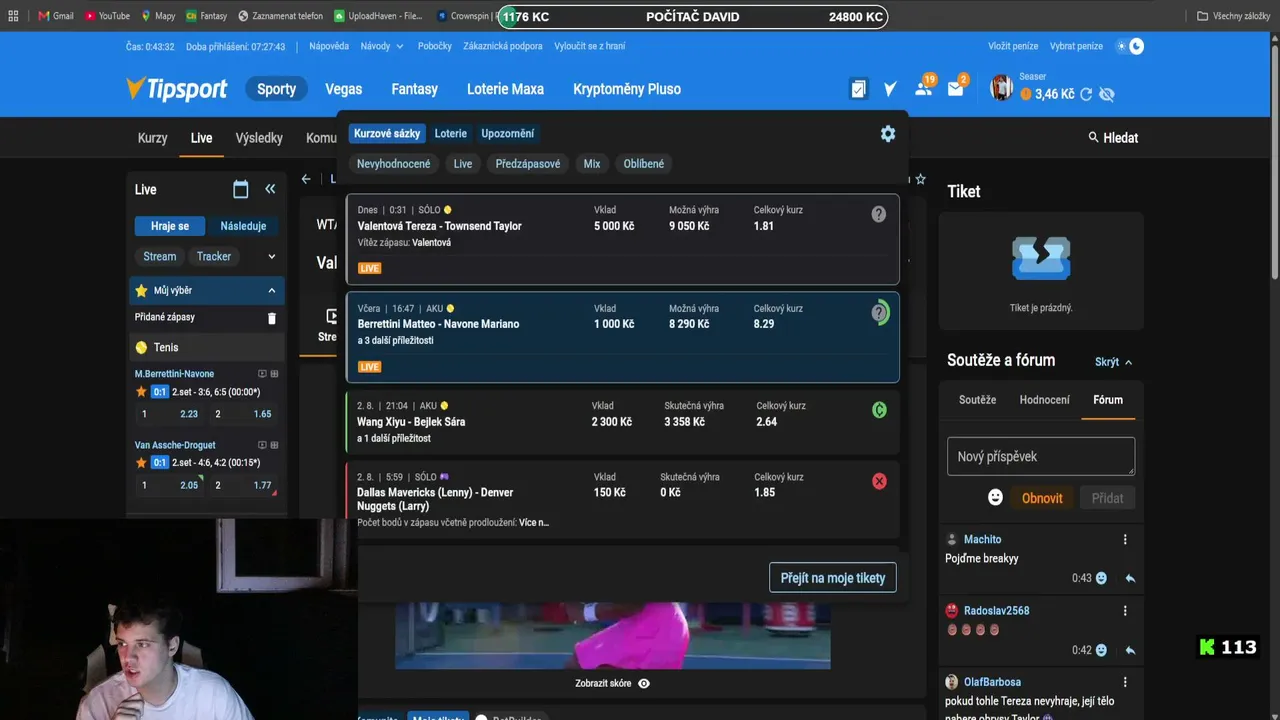Open emoji picker in forum
1280x720 pixels.
point(995,497)
